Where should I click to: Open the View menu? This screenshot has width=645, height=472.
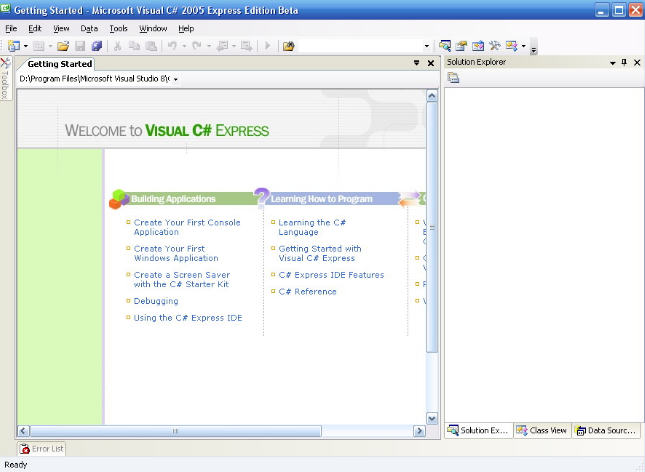click(61, 28)
